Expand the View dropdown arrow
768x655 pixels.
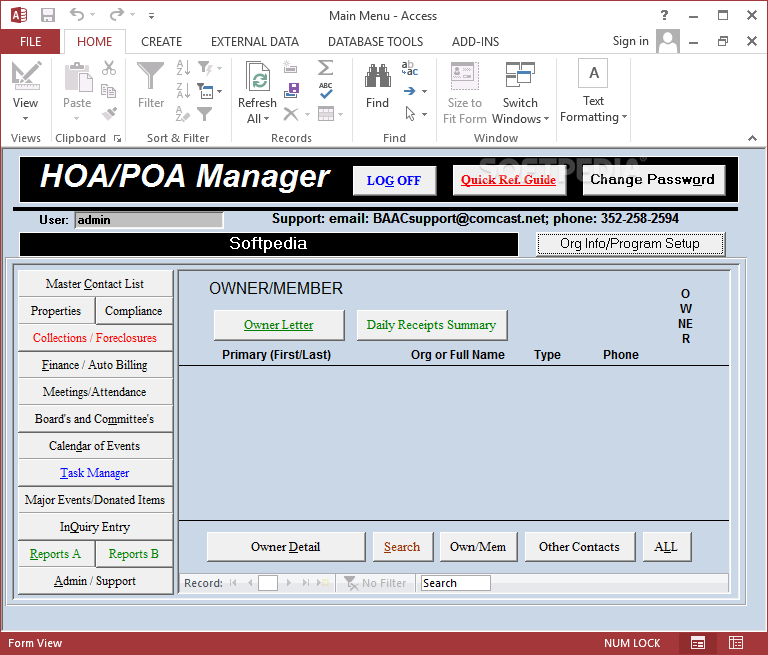(x=25, y=119)
